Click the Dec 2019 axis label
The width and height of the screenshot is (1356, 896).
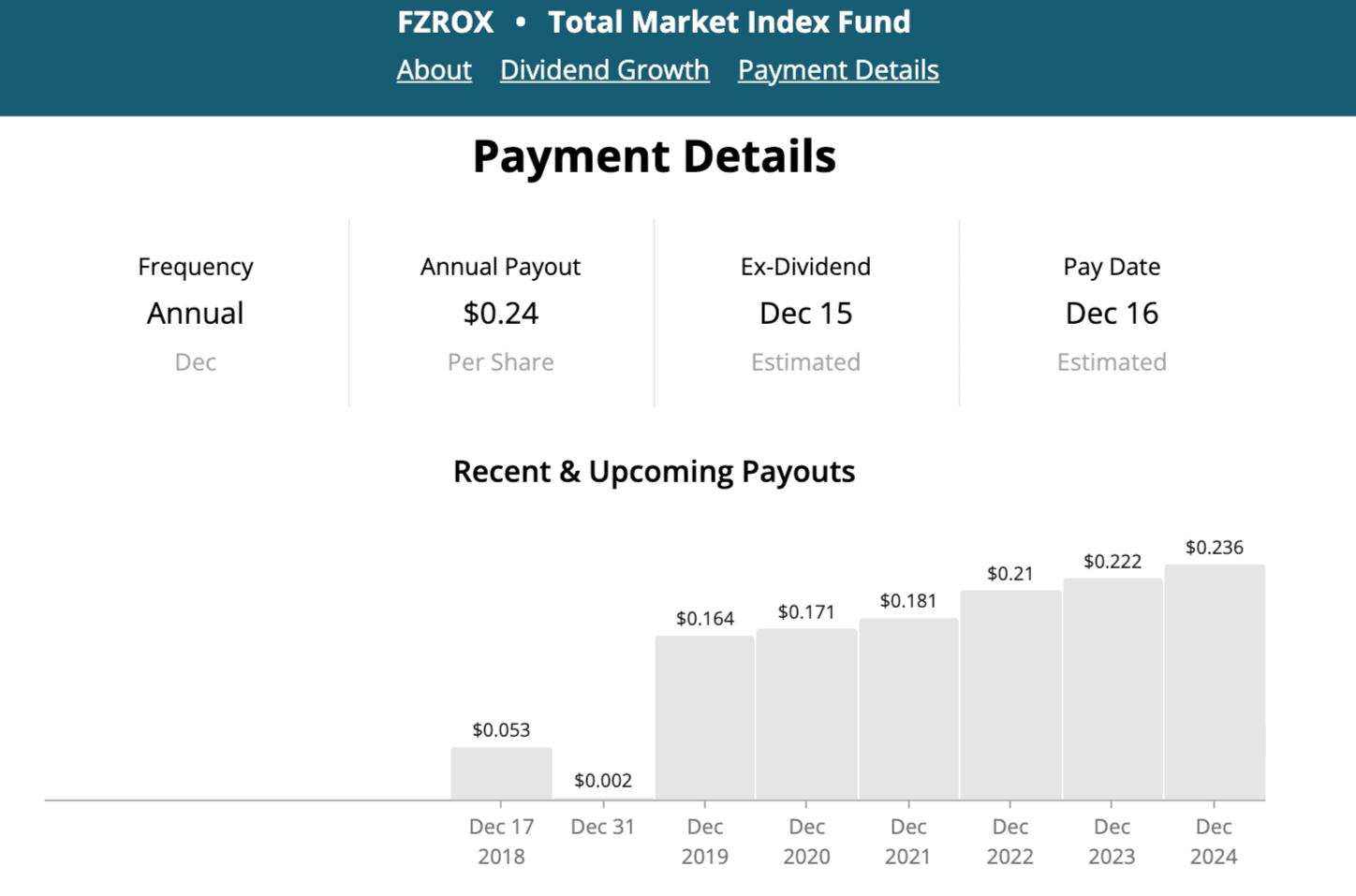(x=705, y=842)
